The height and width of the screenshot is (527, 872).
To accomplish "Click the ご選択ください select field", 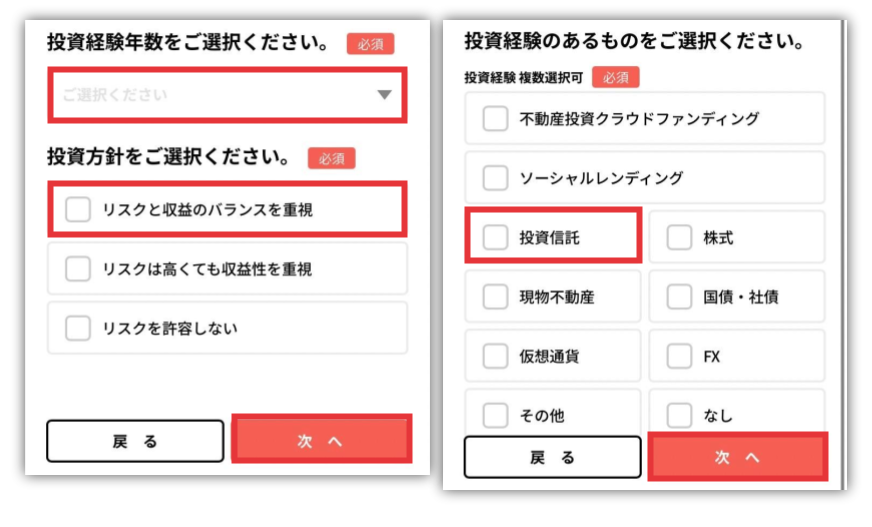I will (x=227, y=95).
